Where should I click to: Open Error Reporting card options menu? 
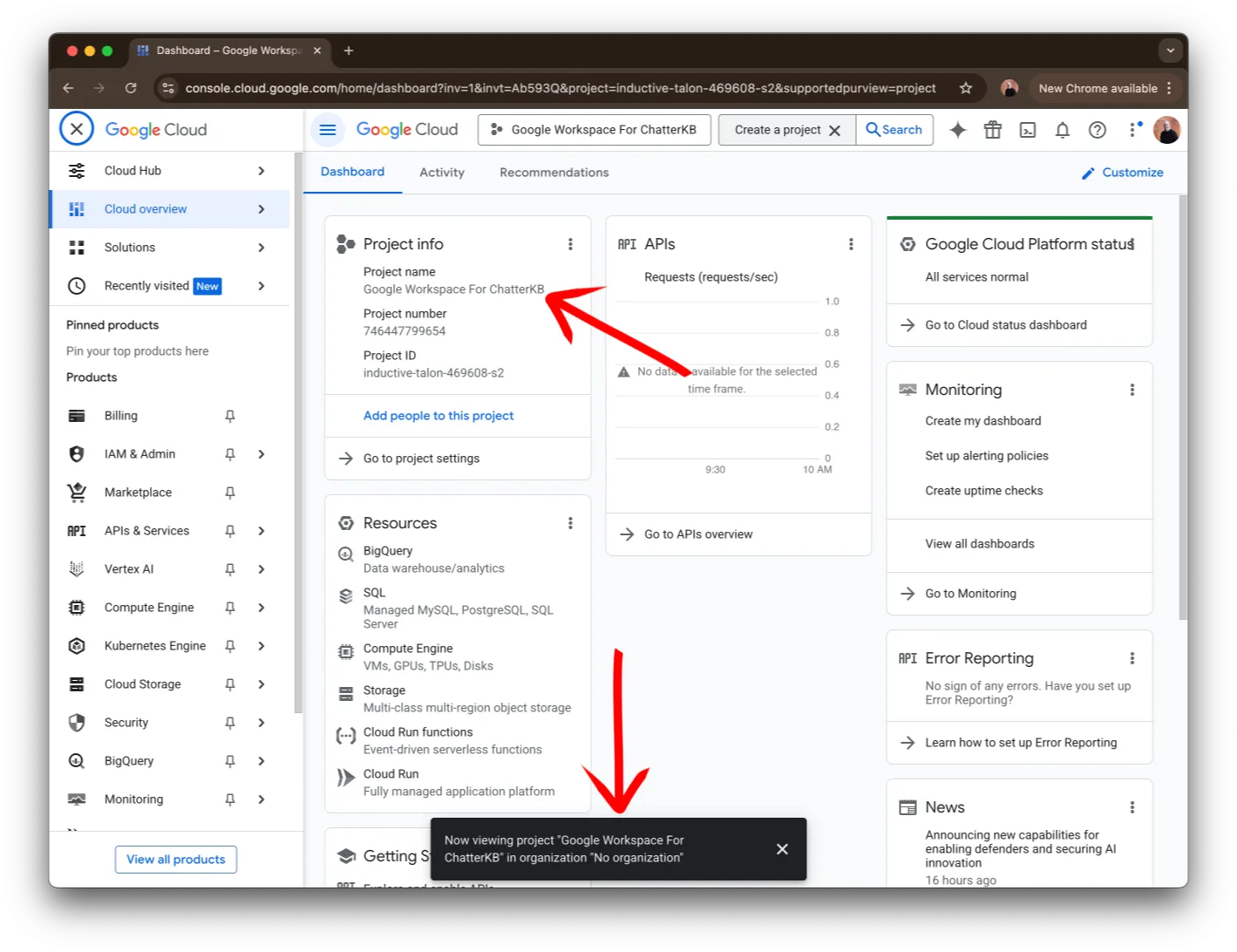point(1132,658)
